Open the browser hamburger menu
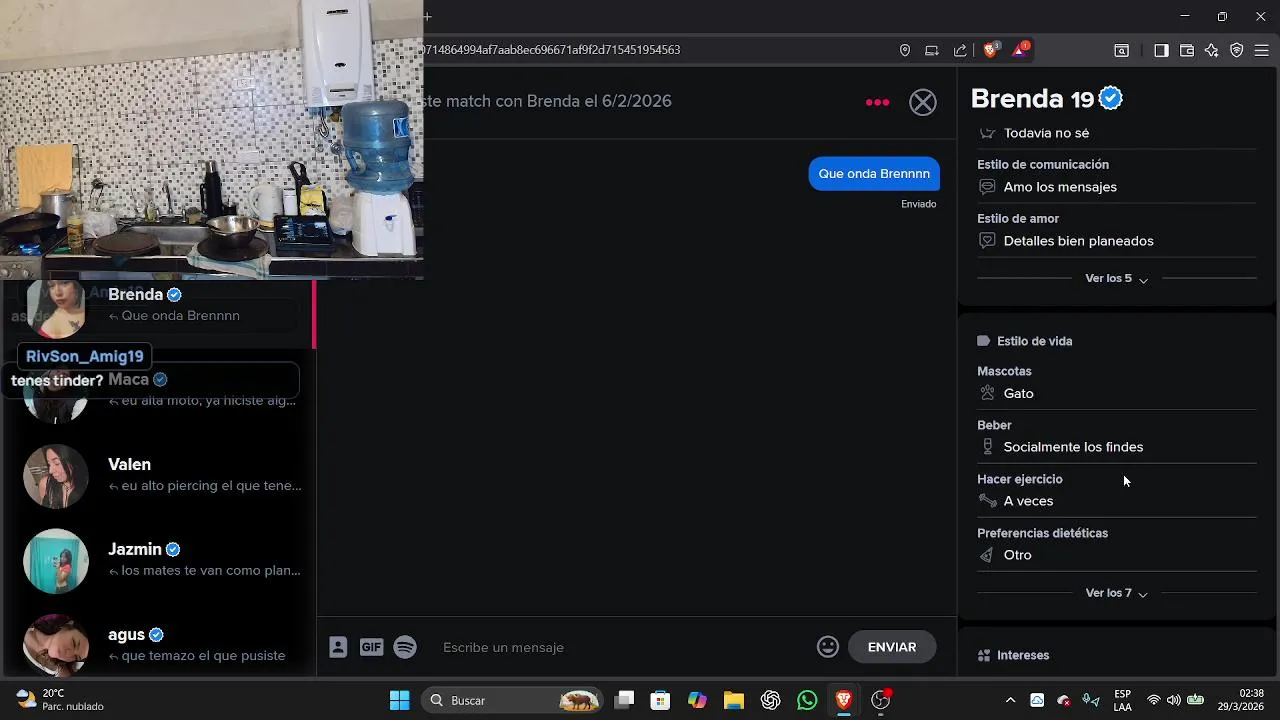The image size is (1280, 720). [1261, 50]
